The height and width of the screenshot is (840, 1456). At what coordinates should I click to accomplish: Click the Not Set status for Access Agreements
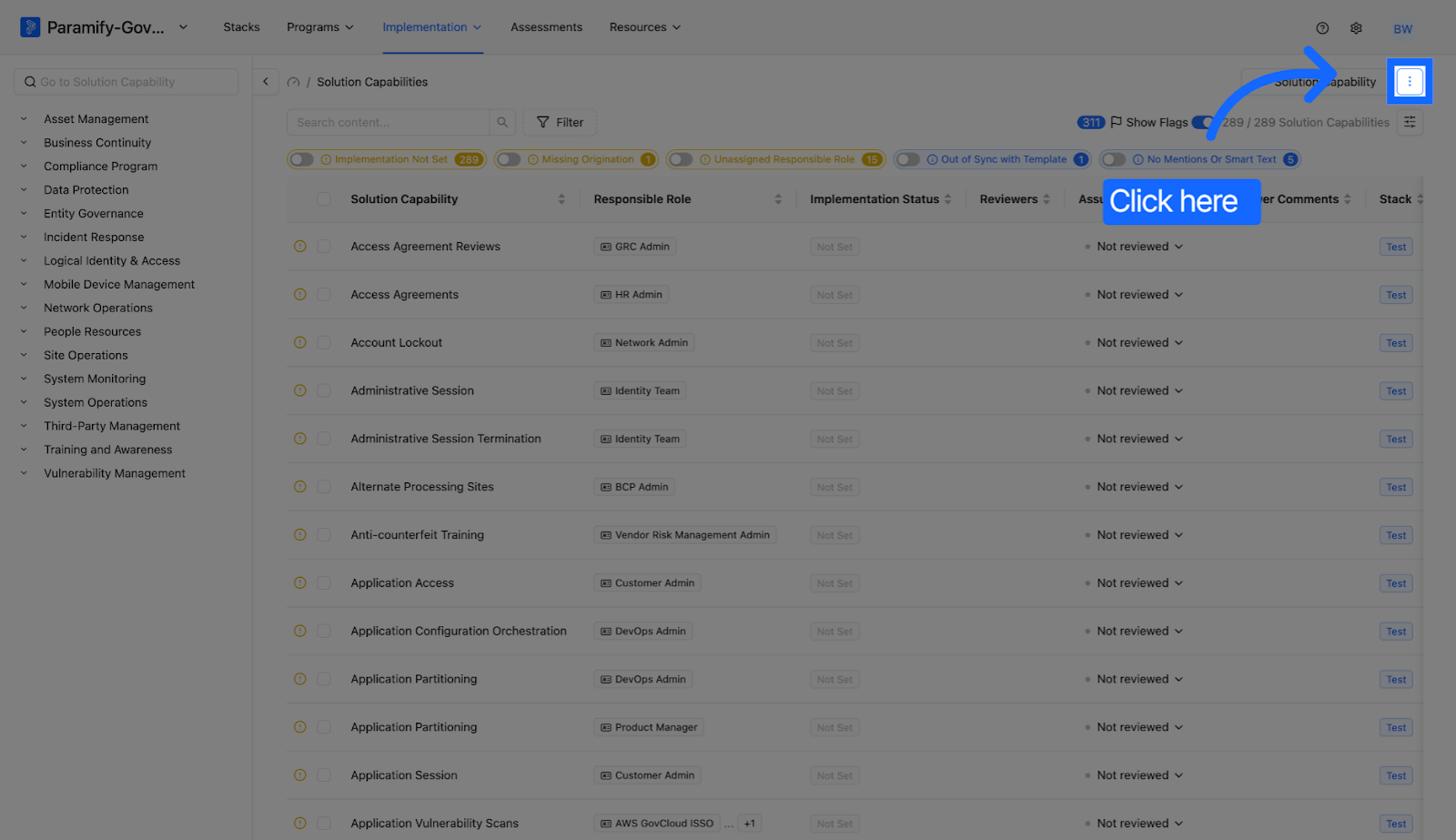(x=834, y=295)
